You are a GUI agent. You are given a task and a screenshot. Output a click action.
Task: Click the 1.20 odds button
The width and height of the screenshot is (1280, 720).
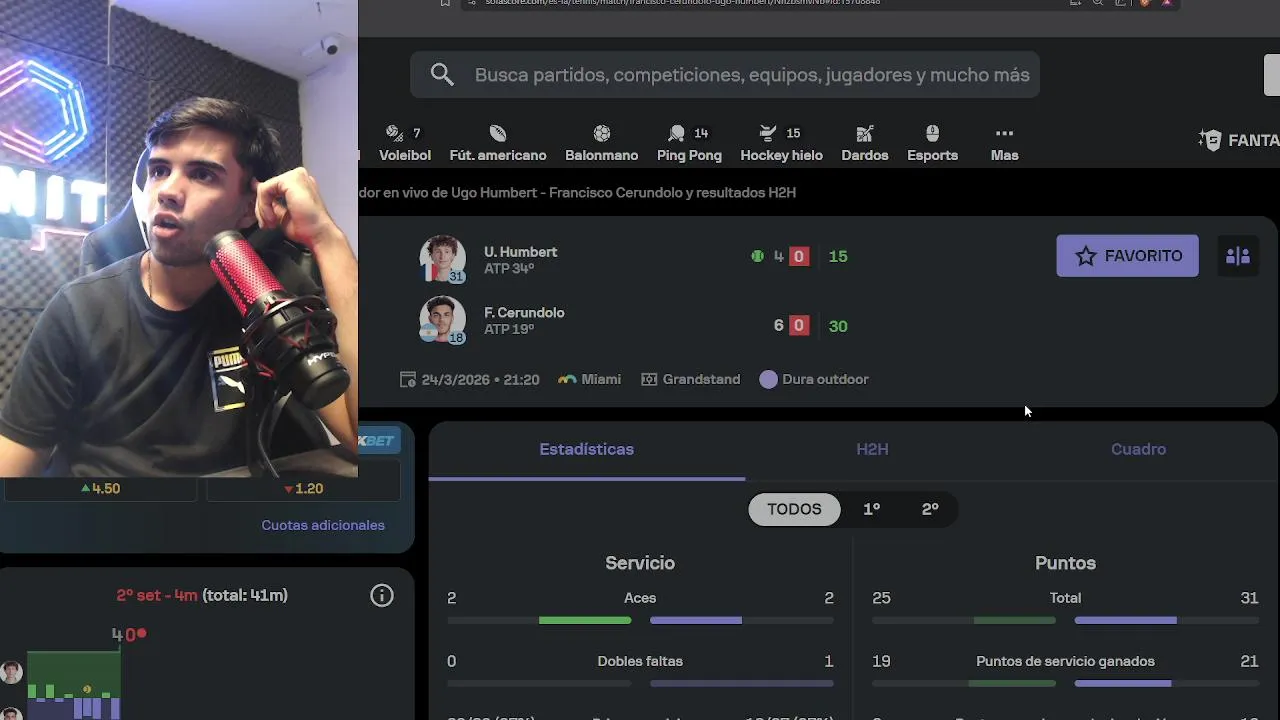pos(303,489)
